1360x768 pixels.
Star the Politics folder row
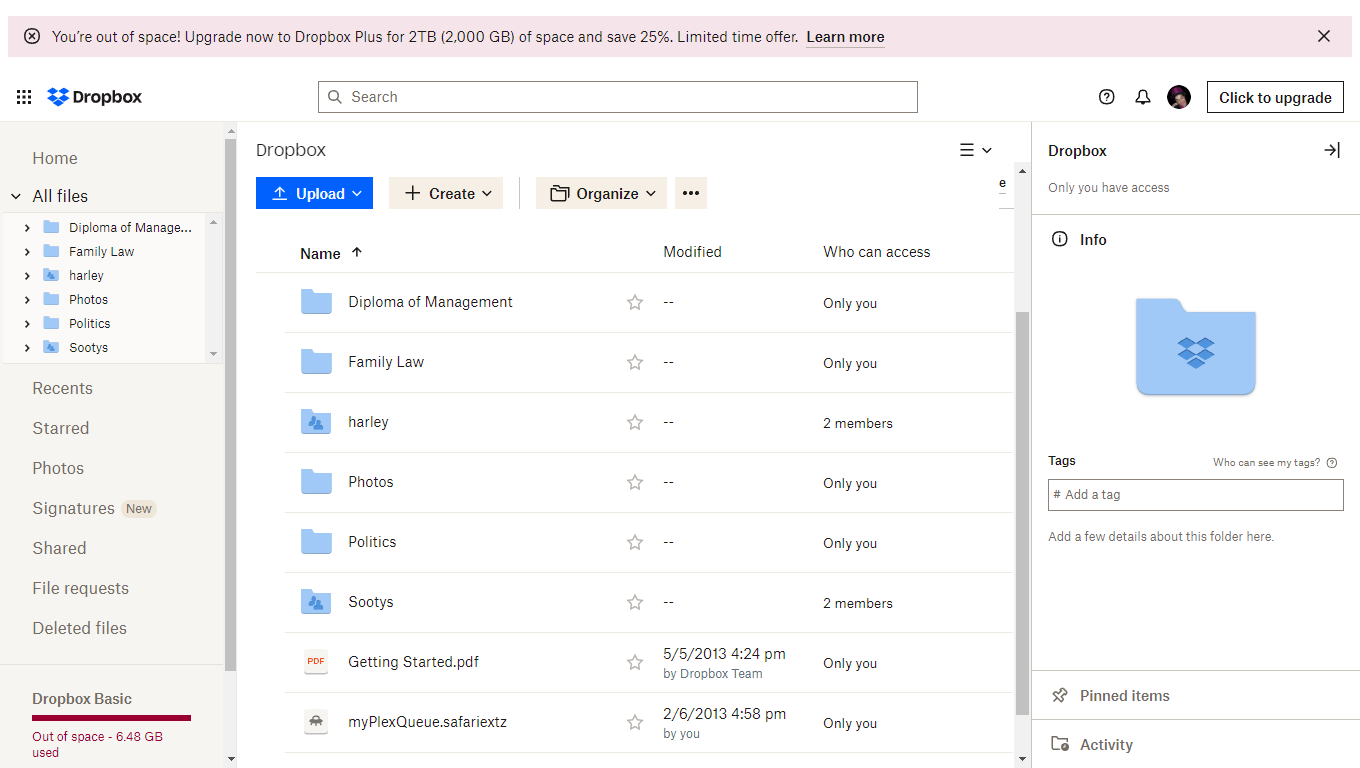[x=635, y=542]
